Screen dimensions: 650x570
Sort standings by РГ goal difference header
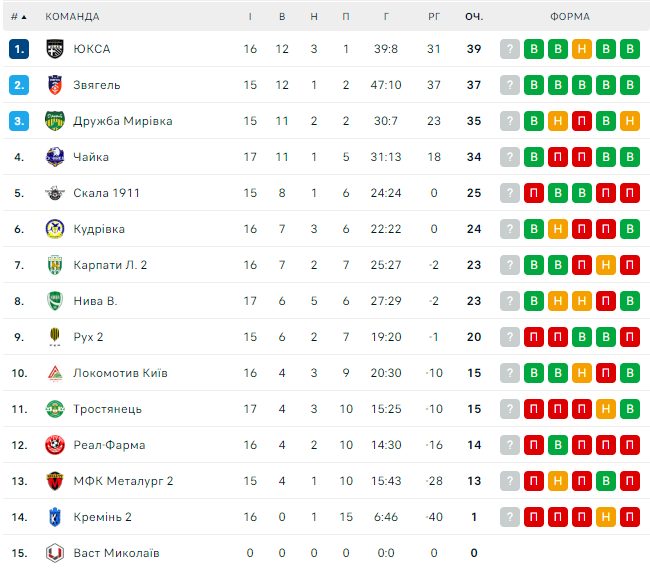(x=434, y=17)
